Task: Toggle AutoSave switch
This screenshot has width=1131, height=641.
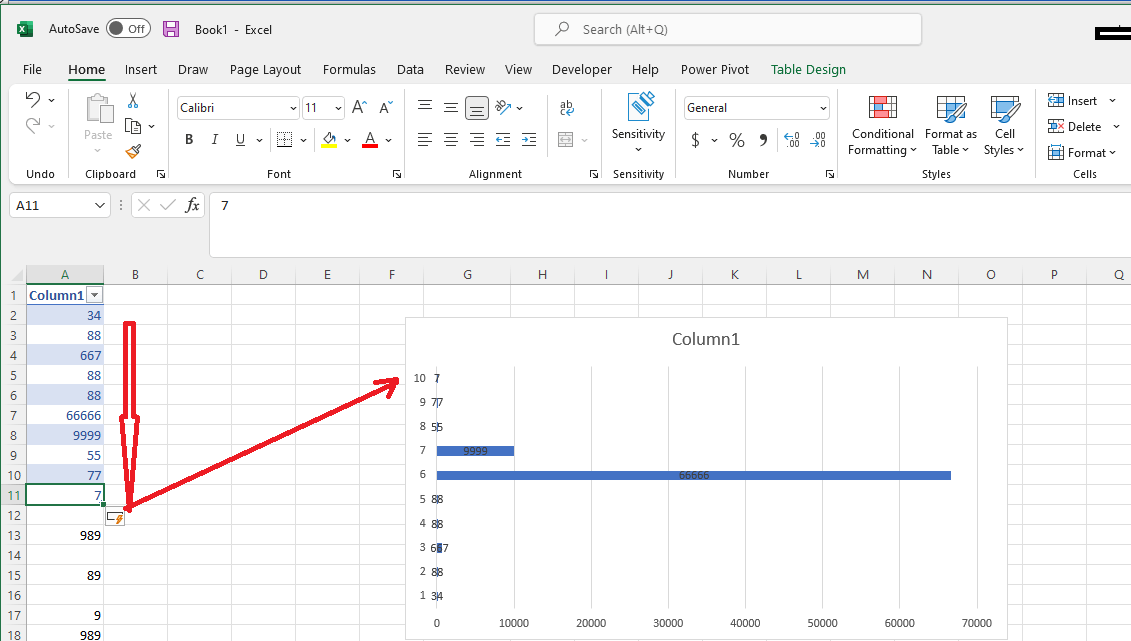Action: 128,29
